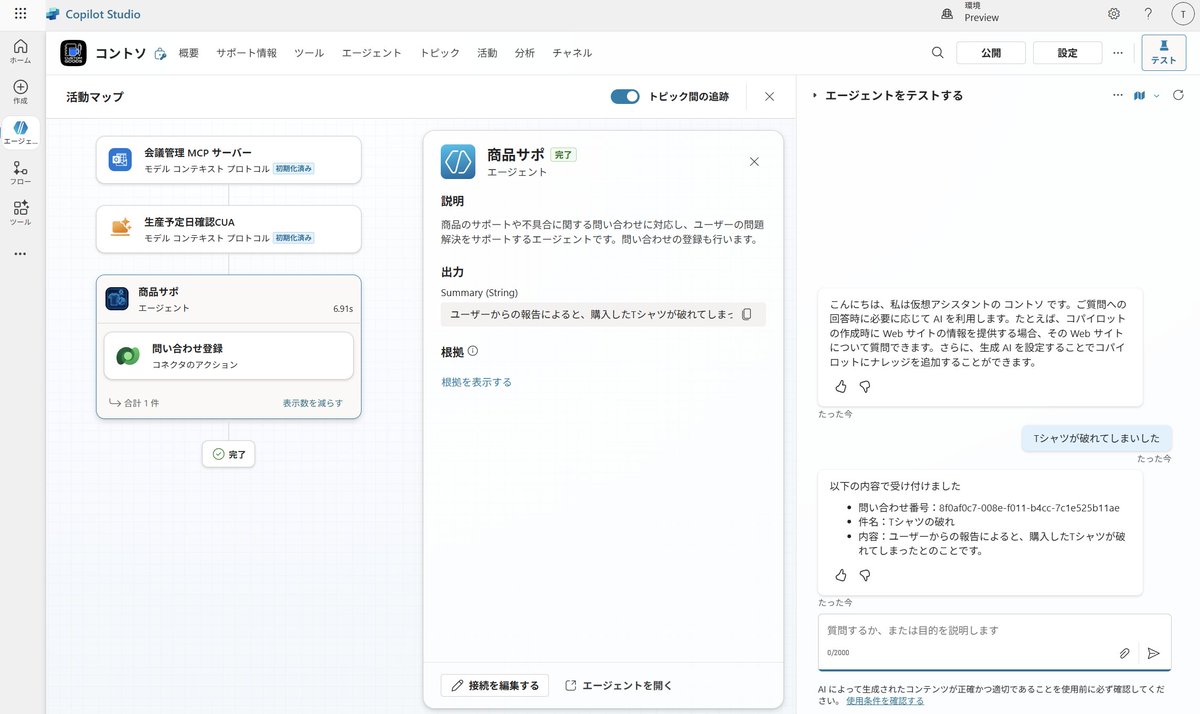The width and height of the screenshot is (1200, 714).
Task: Send the chat message
Action: 1153,653
